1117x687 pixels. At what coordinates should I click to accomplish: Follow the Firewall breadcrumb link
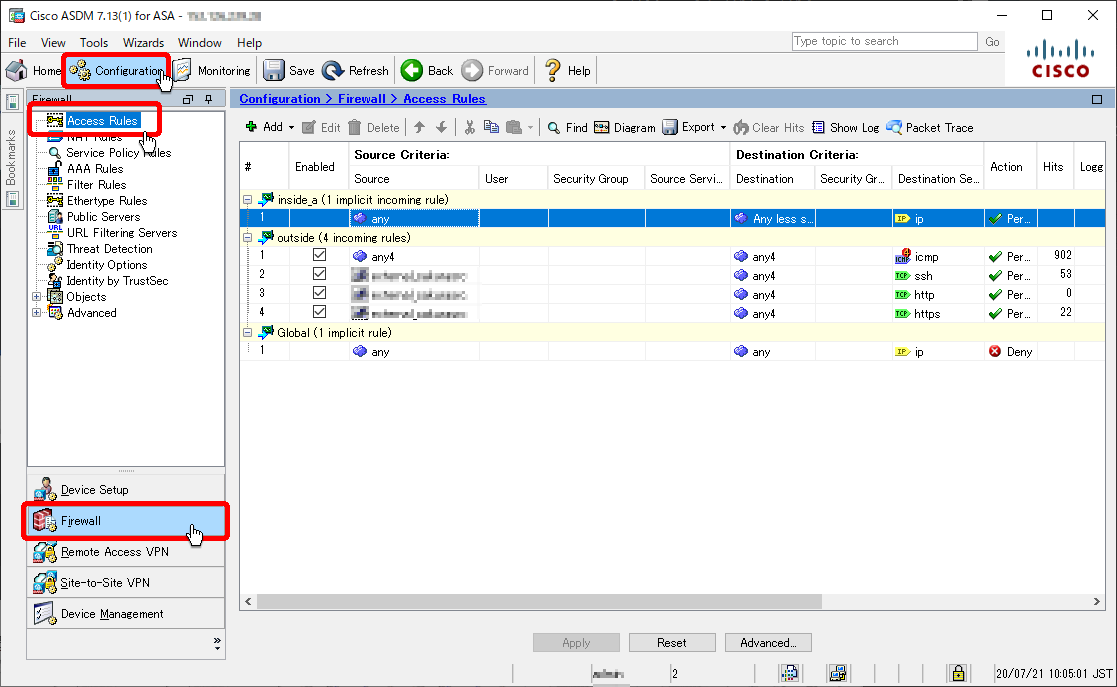point(361,99)
